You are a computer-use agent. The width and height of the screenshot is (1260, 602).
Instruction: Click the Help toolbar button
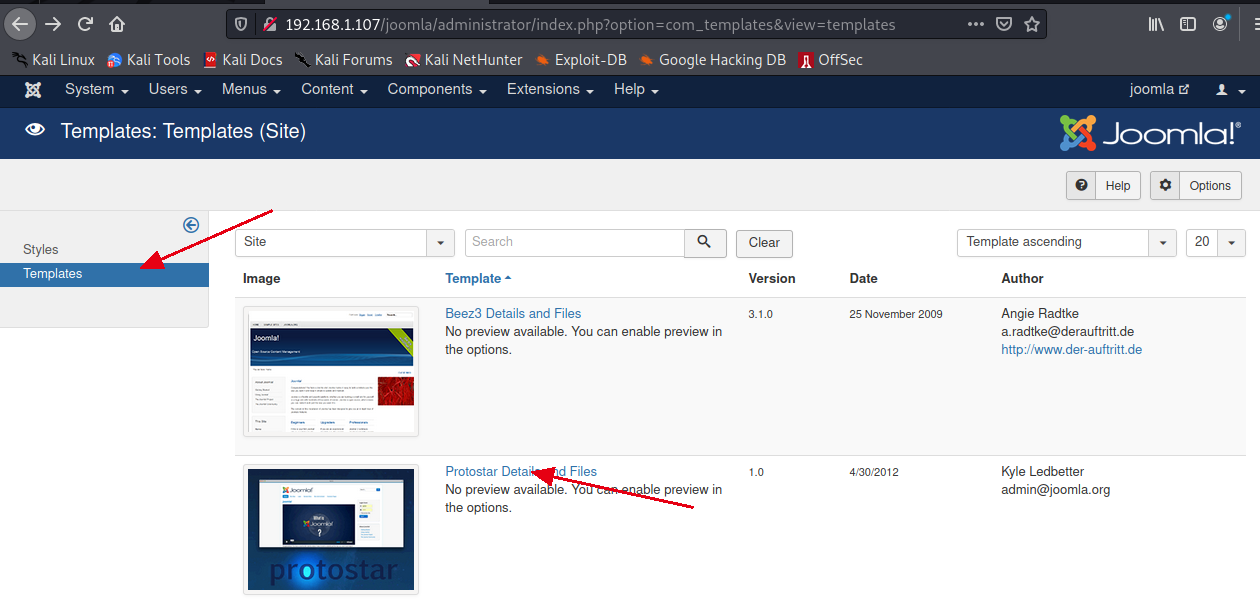click(1104, 185)
